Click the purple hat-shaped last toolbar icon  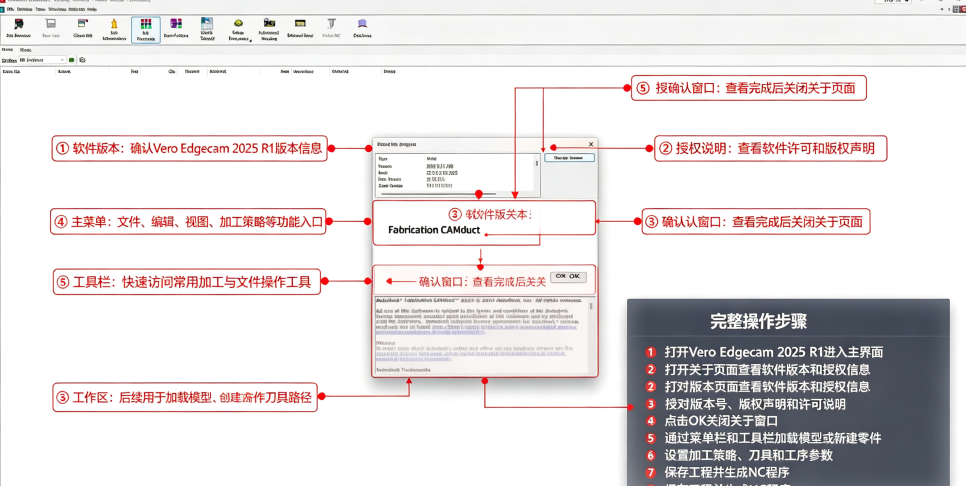[362, 23]
